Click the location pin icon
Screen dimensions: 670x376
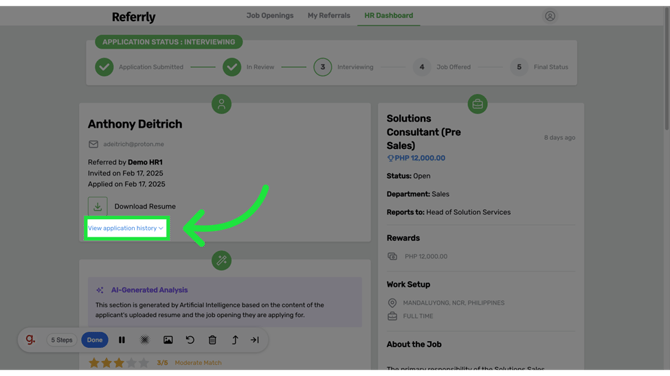[x=392, y=303]
